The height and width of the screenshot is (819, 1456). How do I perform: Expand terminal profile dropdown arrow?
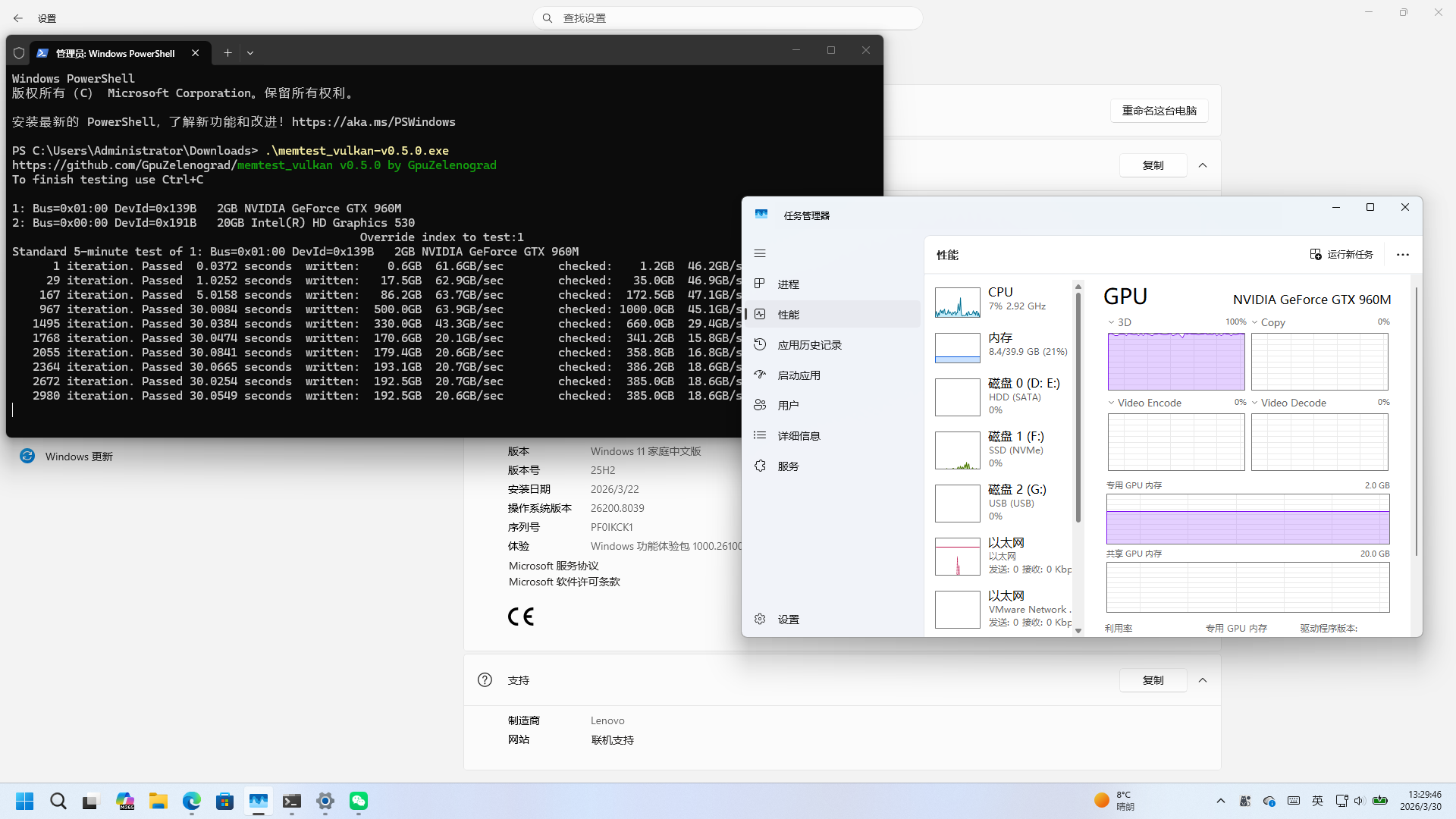pos(250,53)
